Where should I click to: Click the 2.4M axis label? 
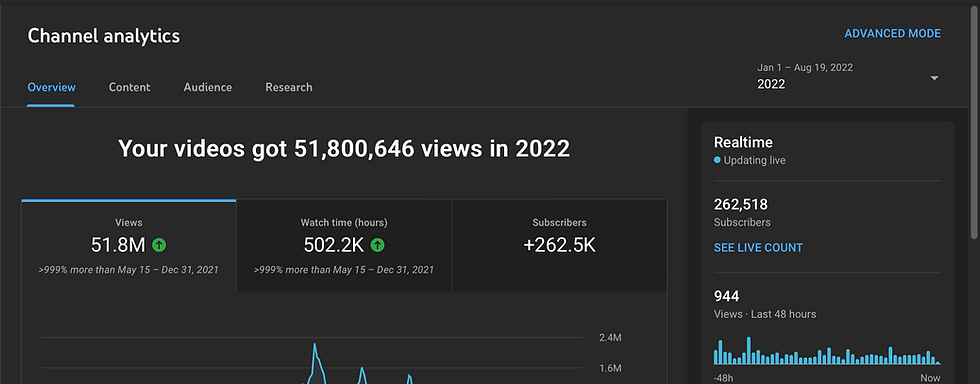tap(610, 338)
